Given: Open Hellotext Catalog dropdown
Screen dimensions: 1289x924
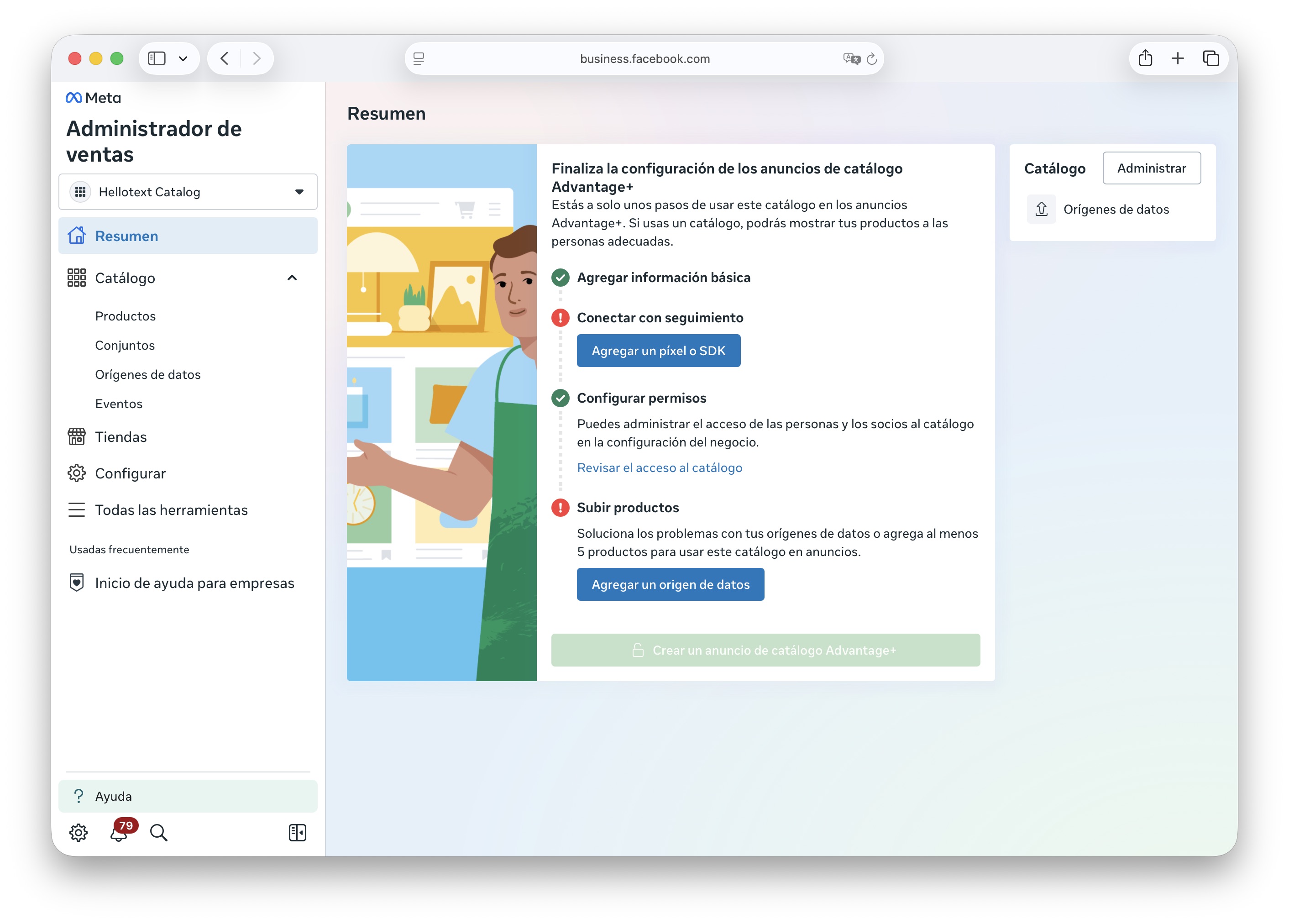Looking at the screenshot, I should tap(188, 192).
